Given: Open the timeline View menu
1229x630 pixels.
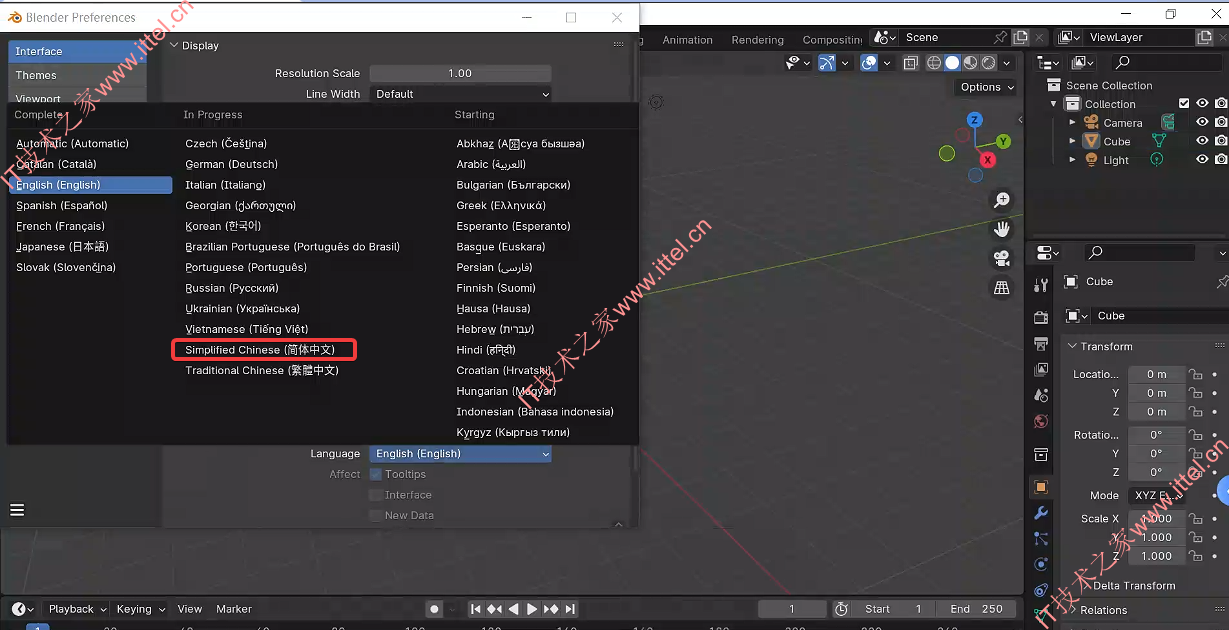Looking at the screenshot, I should (190, 609).
